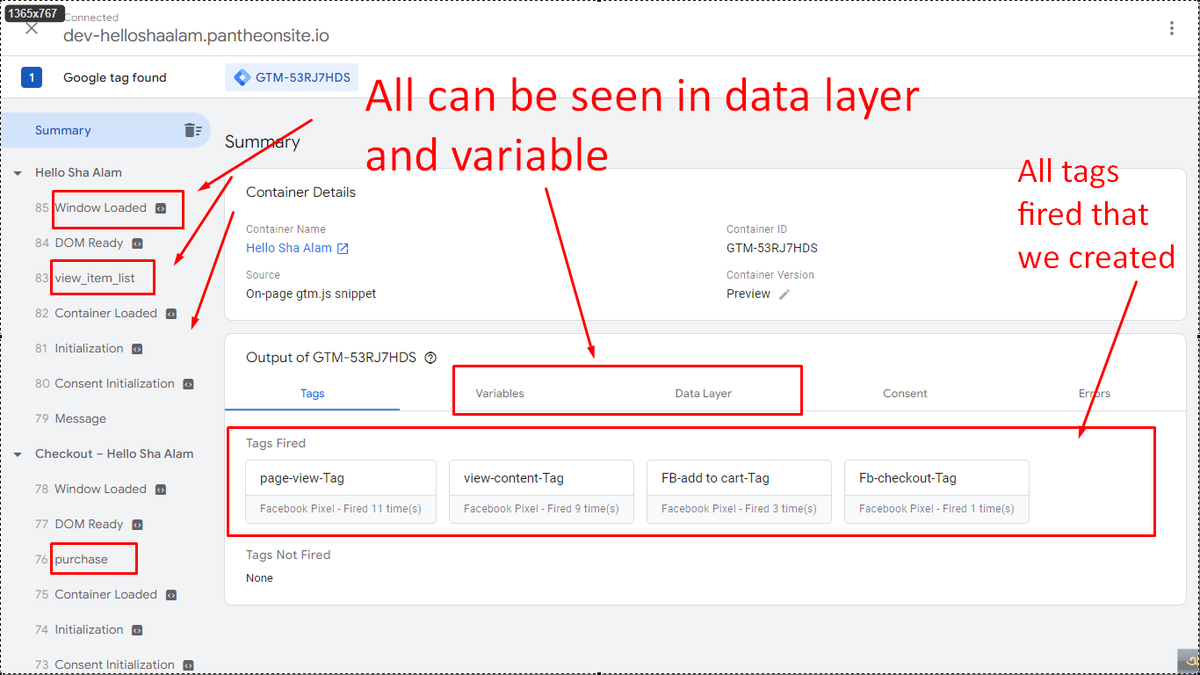Screen dimensions: 1200x675
Task: Collapse the Hello Sha Alam page group
Action: (x=18, y=173)
